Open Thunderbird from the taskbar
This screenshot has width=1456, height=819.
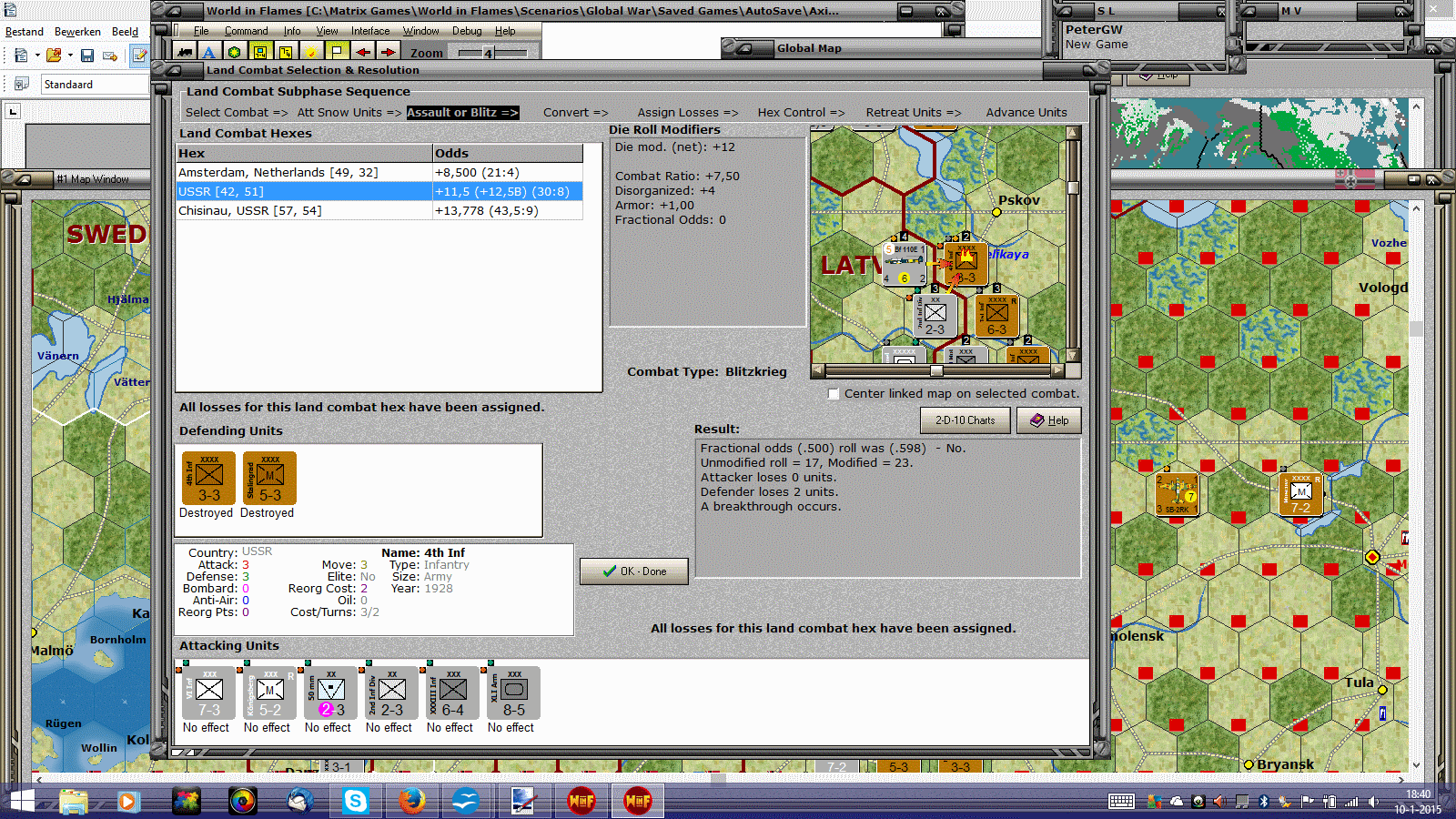[299, 801]
